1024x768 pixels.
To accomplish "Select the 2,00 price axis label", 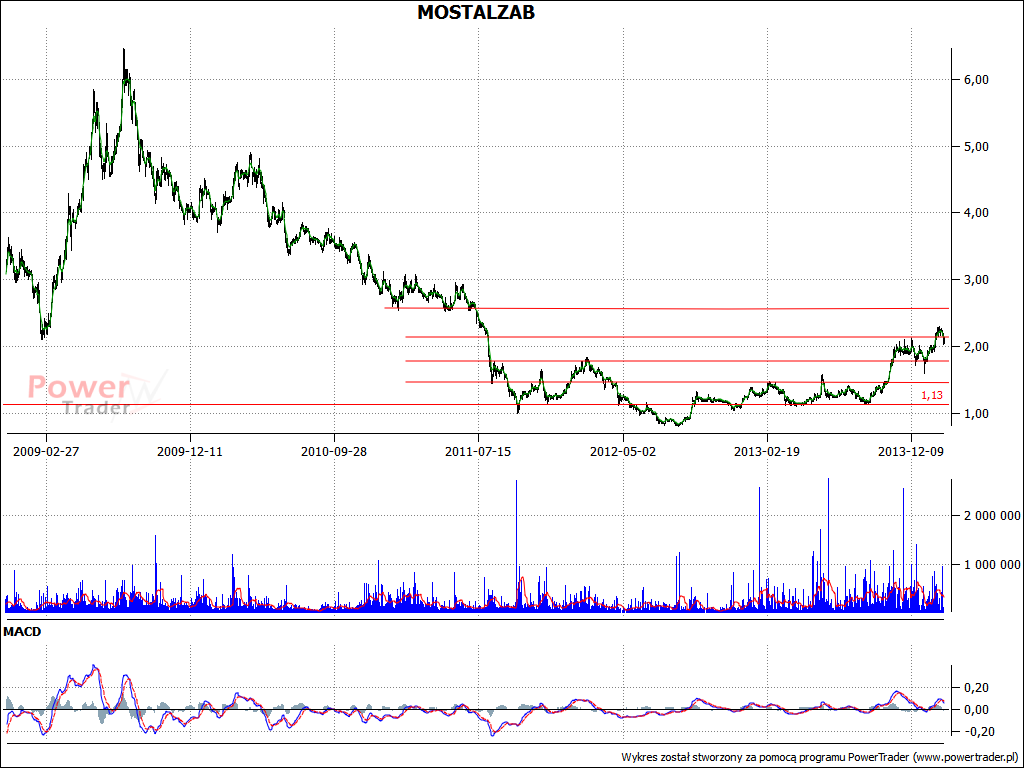I will click(976, 347).
